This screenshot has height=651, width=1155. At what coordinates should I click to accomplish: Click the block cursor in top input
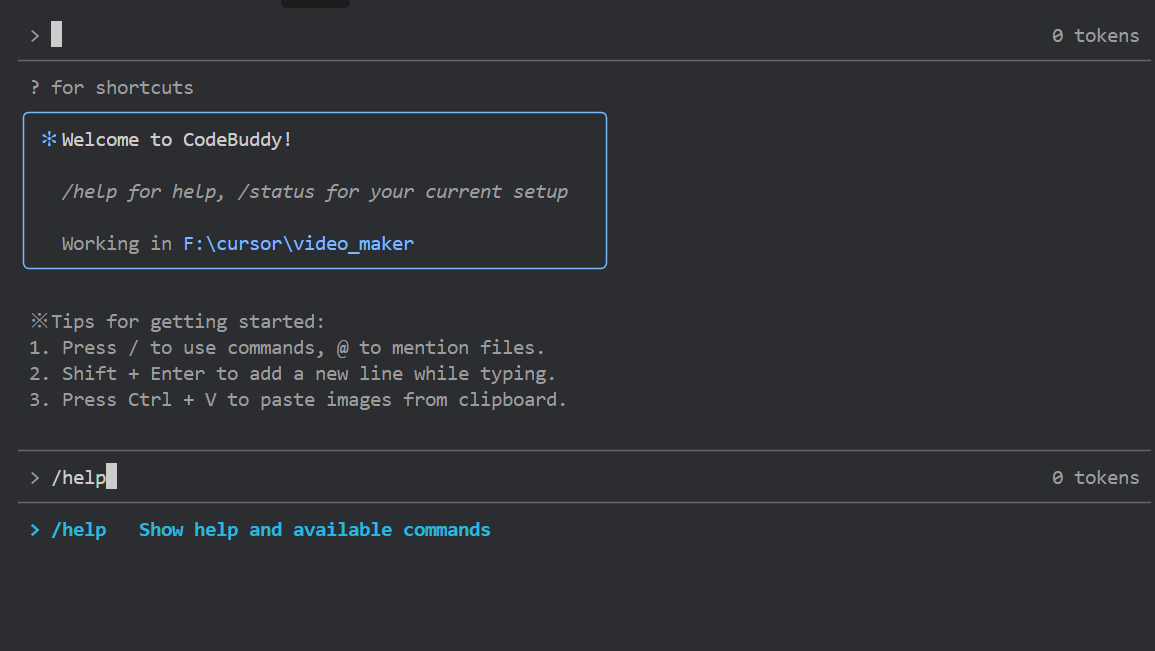(x=57, y=35)
